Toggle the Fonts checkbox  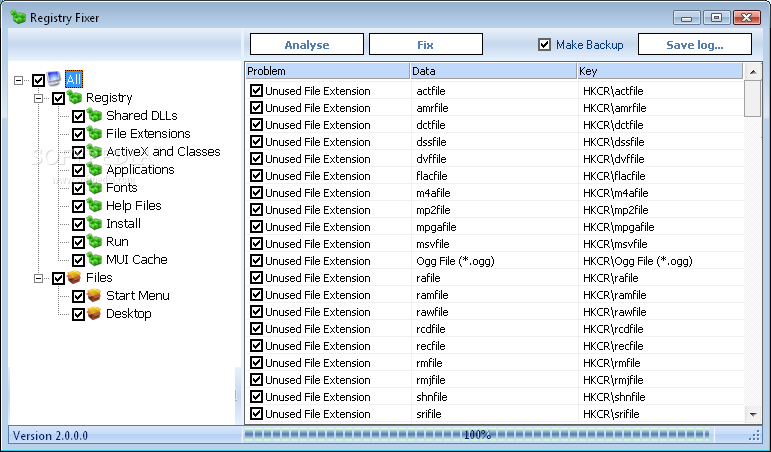click(79, 188)
